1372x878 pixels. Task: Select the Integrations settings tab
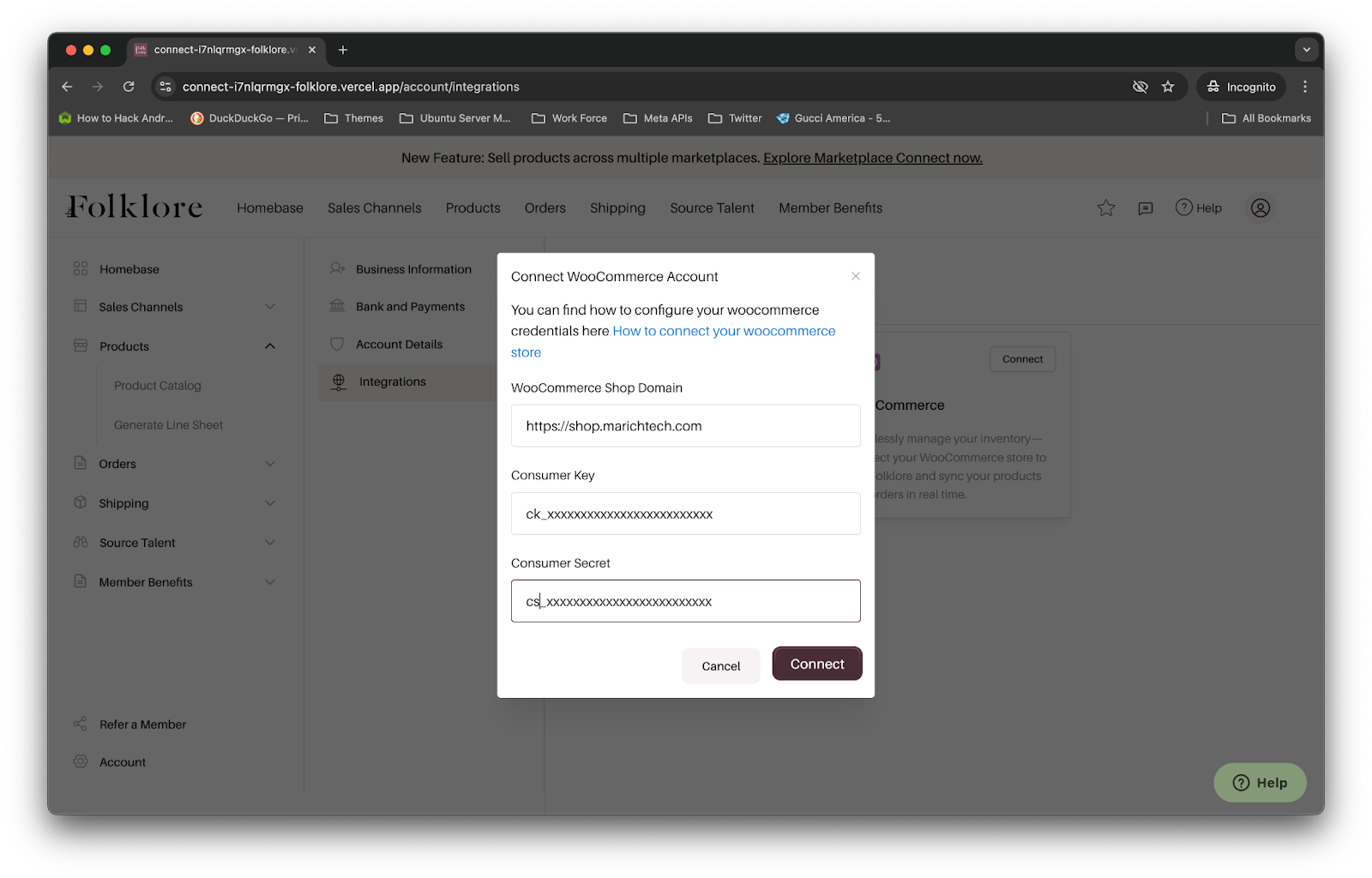pos(407,382)
